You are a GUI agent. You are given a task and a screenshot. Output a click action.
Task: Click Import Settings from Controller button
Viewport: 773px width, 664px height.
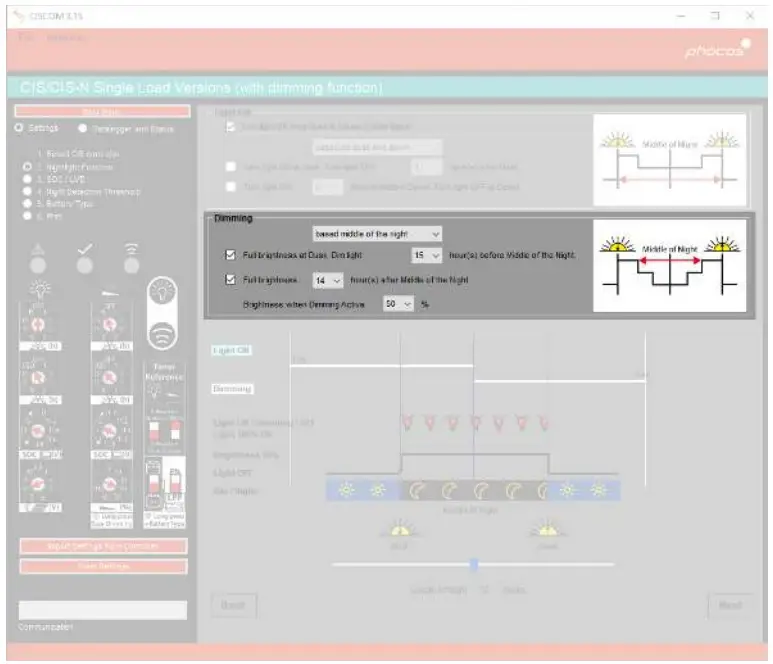pyautogui.click(x=103, y=546)
